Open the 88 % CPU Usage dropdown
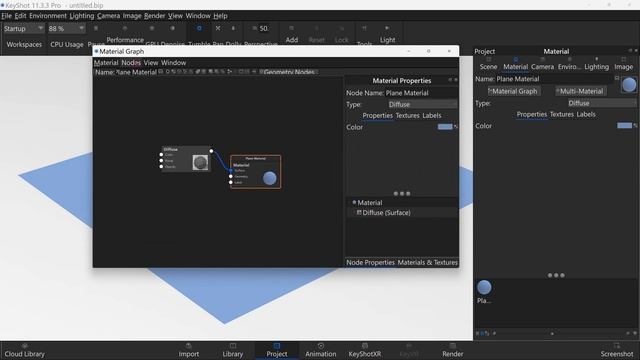640x360 pixels. [x=66, y=29]
